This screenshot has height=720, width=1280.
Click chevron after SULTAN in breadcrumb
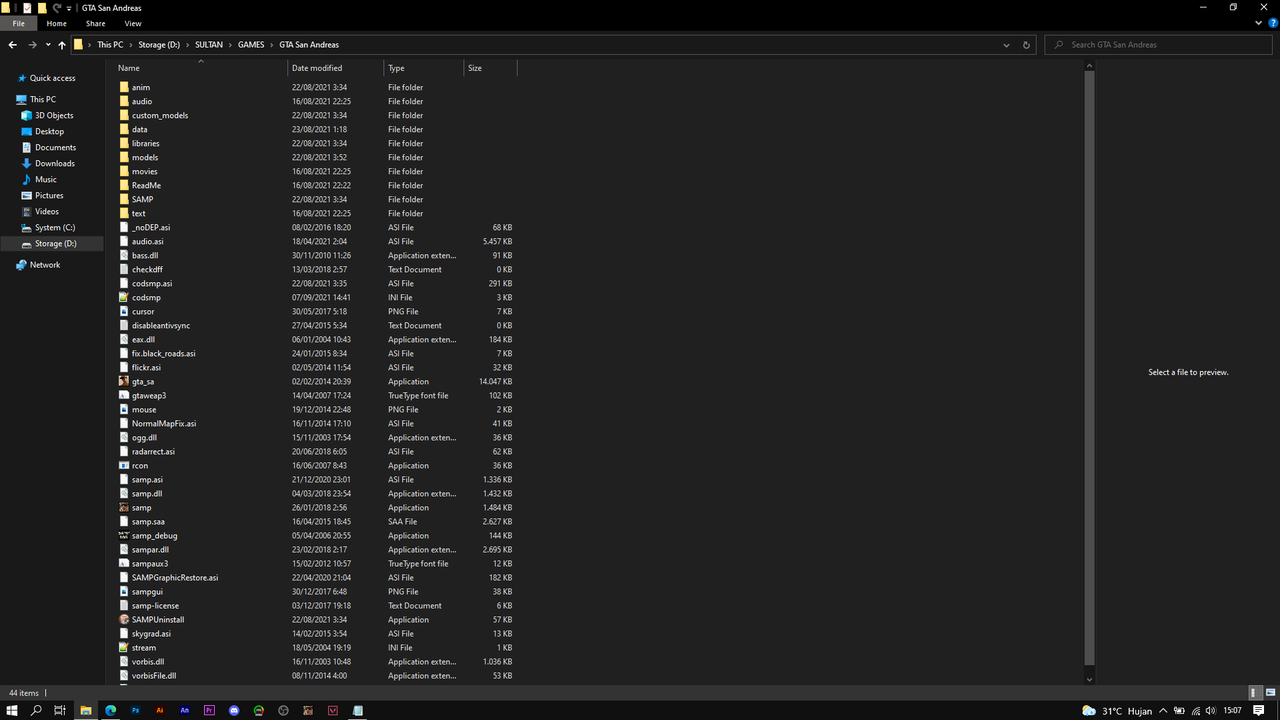click(x=231, y=45)
